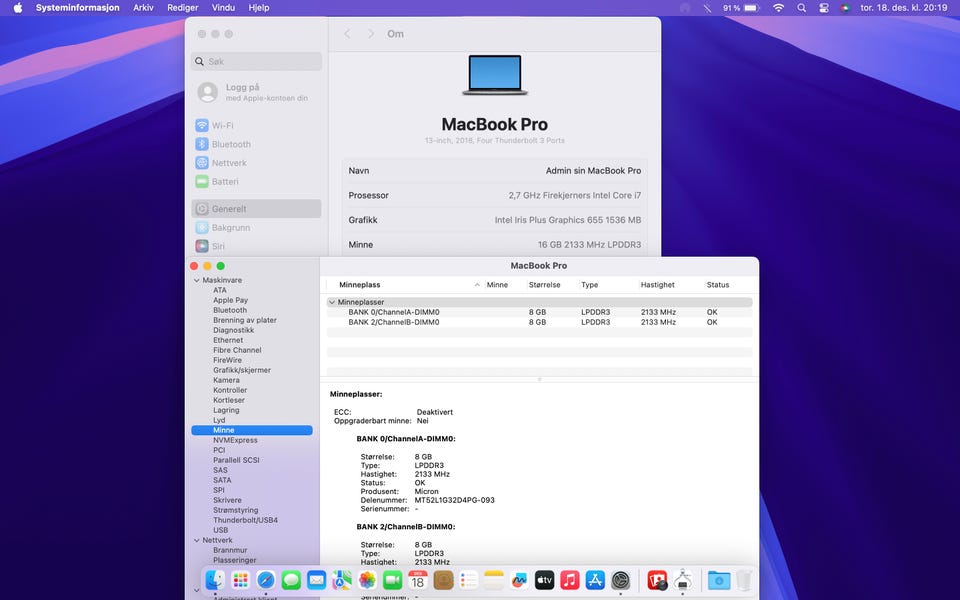This screenshot has width=960, height=600.
Task: Select Strømstyring in the hardware tree
Action: click(236, 511)
